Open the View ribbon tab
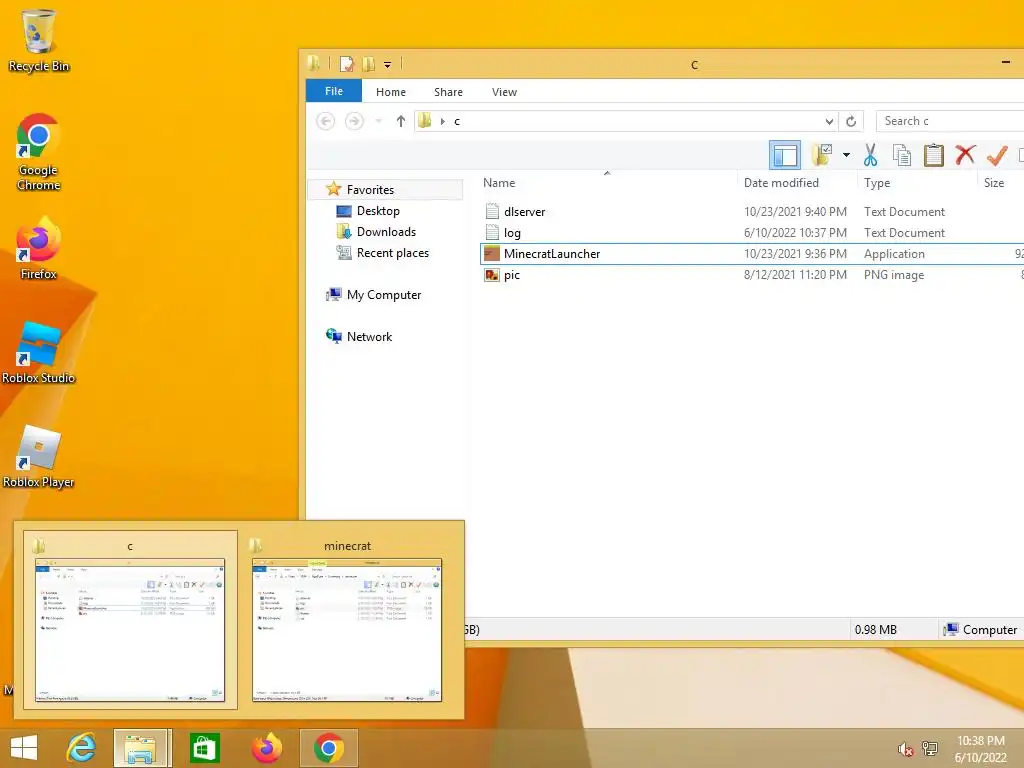This screenshot has width=1024, height=768. coord(504,92)
